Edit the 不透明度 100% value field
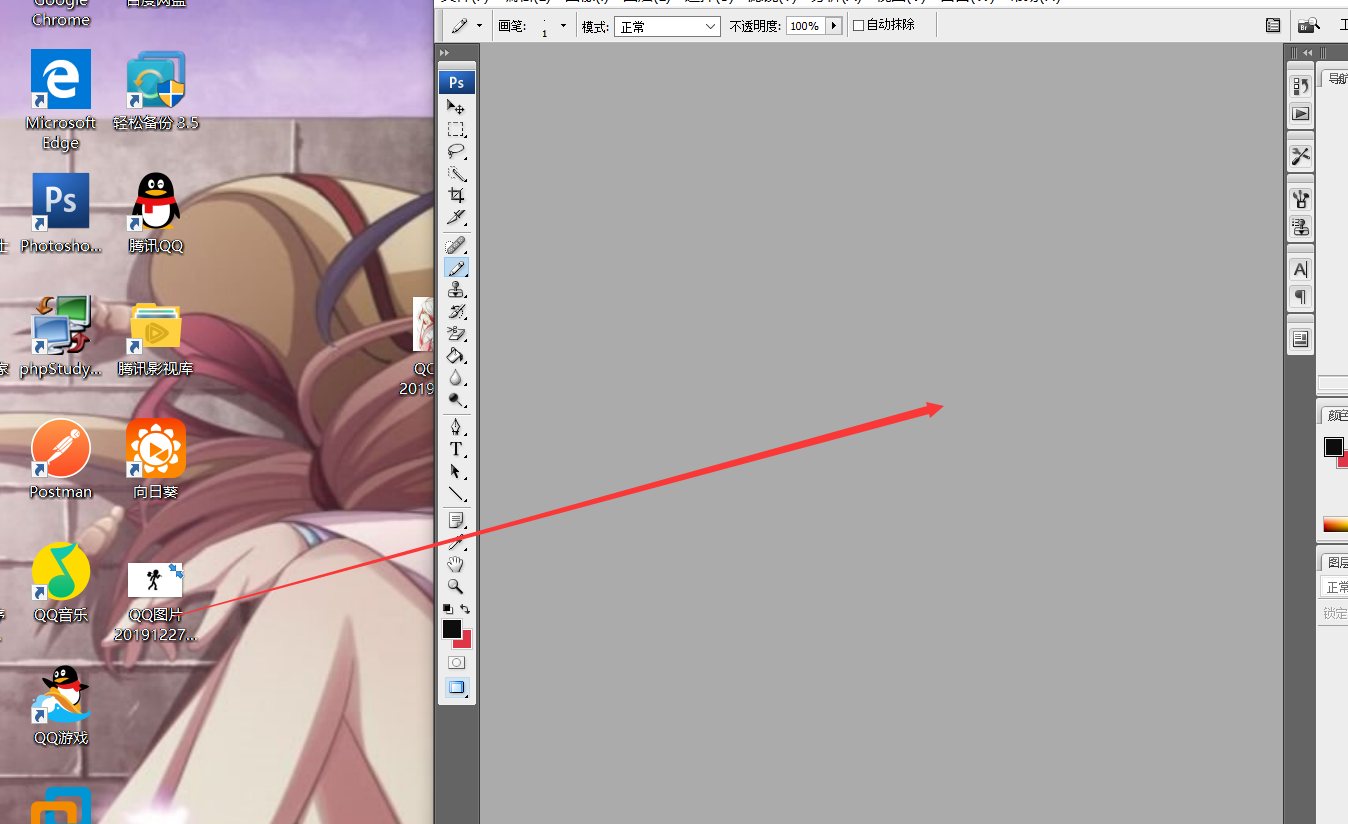Image resolution: width=1348 pixels, height=824 pixels. click(x=805, y=26)
